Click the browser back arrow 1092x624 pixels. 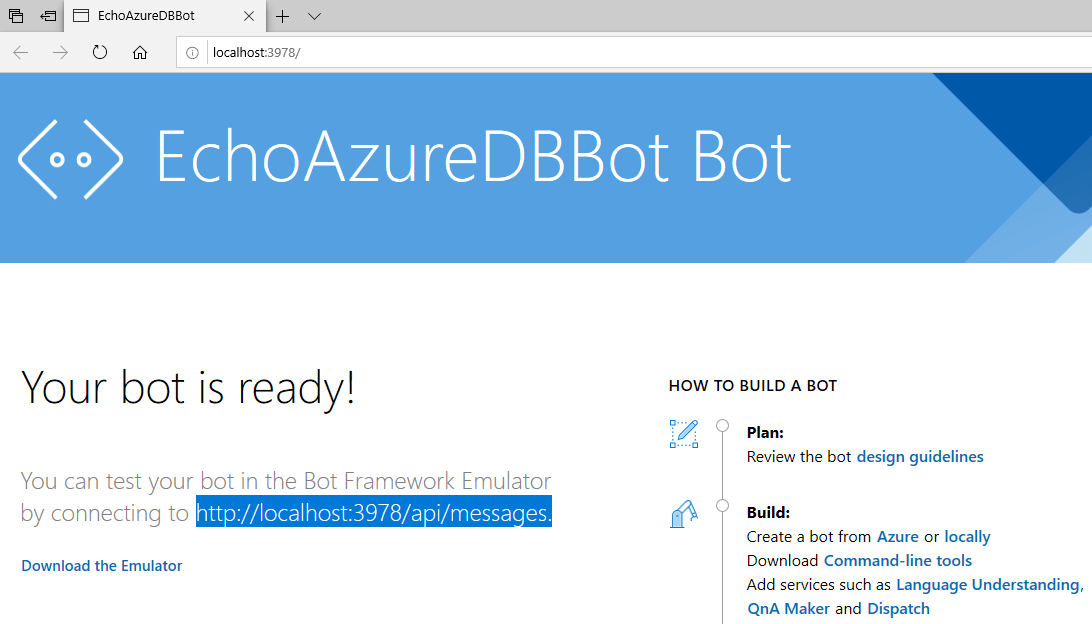pos(21,52)
